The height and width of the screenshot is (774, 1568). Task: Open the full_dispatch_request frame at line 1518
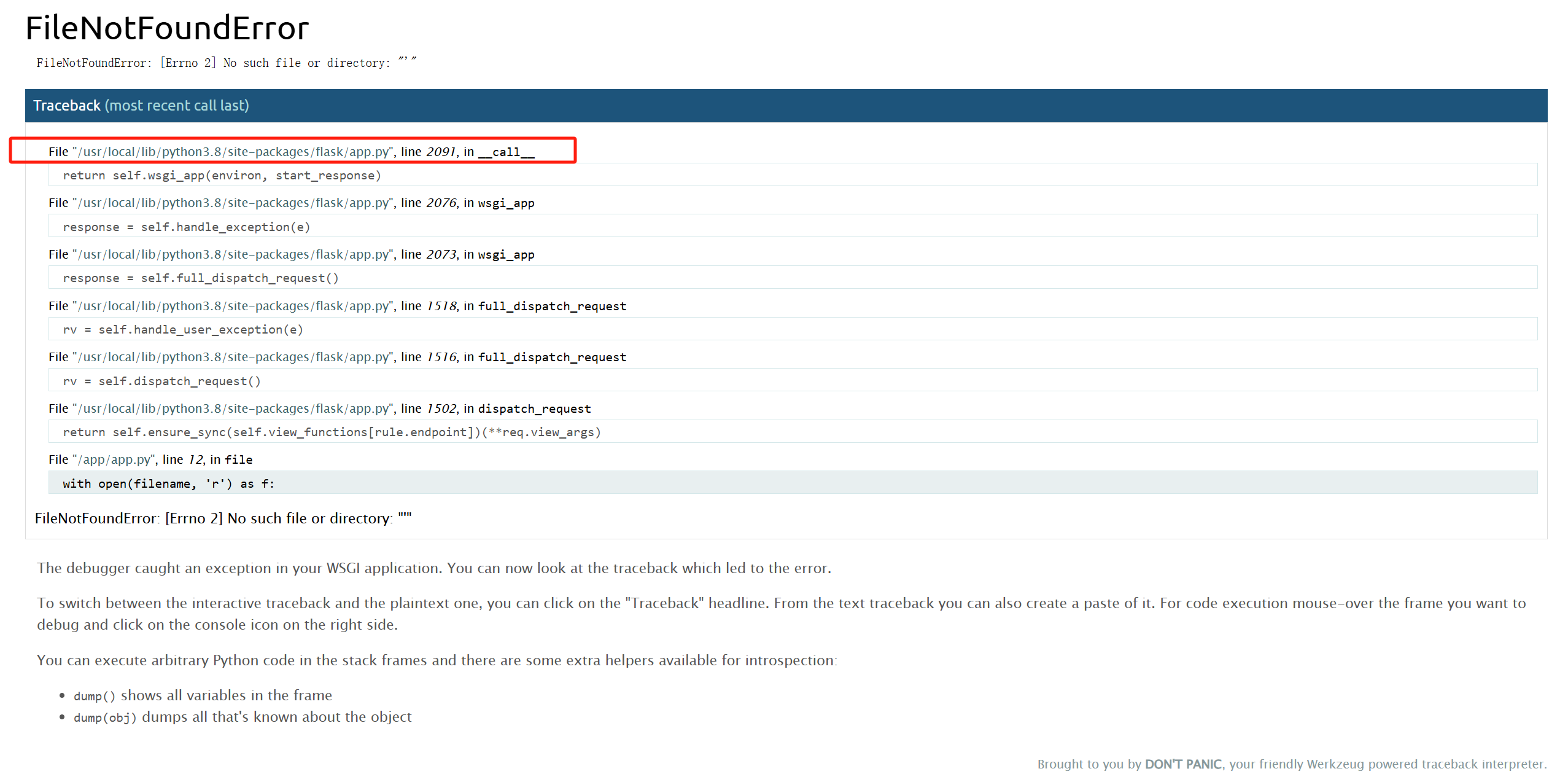point(337,306)
